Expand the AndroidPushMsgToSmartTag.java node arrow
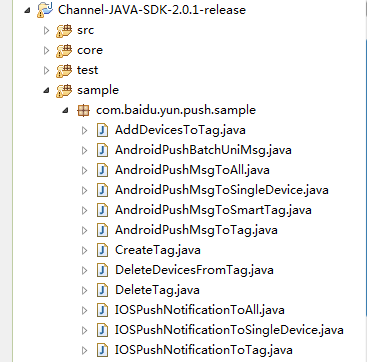 click(85, 210)
